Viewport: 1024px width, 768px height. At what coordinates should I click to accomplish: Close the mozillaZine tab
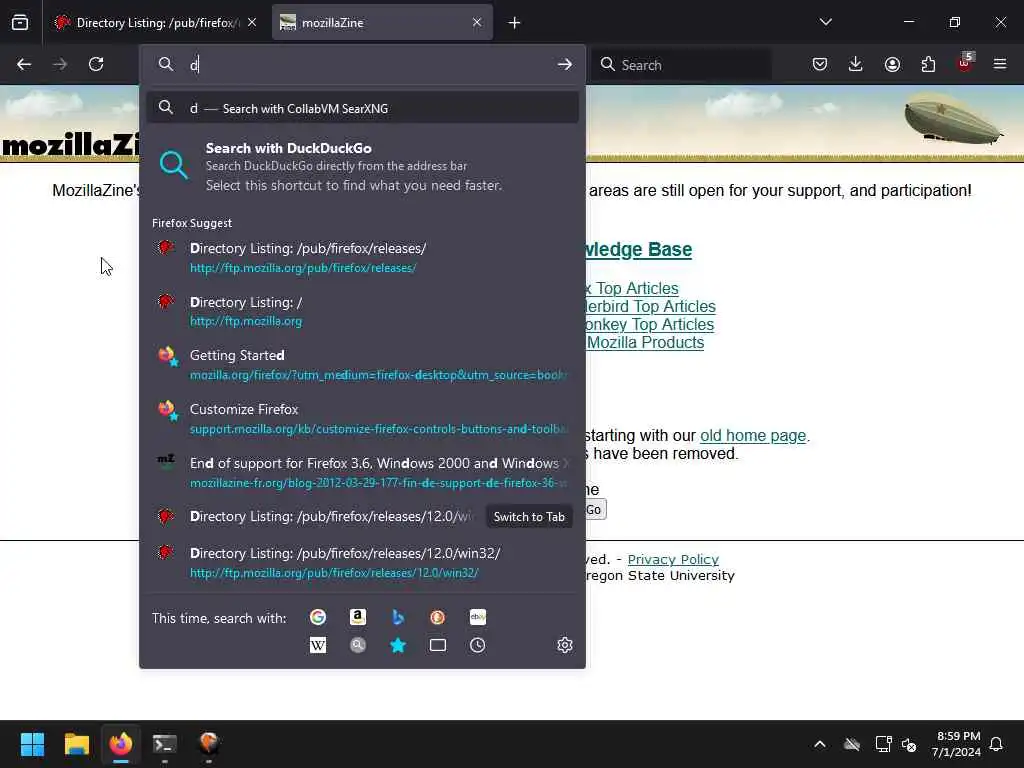tap(477, 23)
